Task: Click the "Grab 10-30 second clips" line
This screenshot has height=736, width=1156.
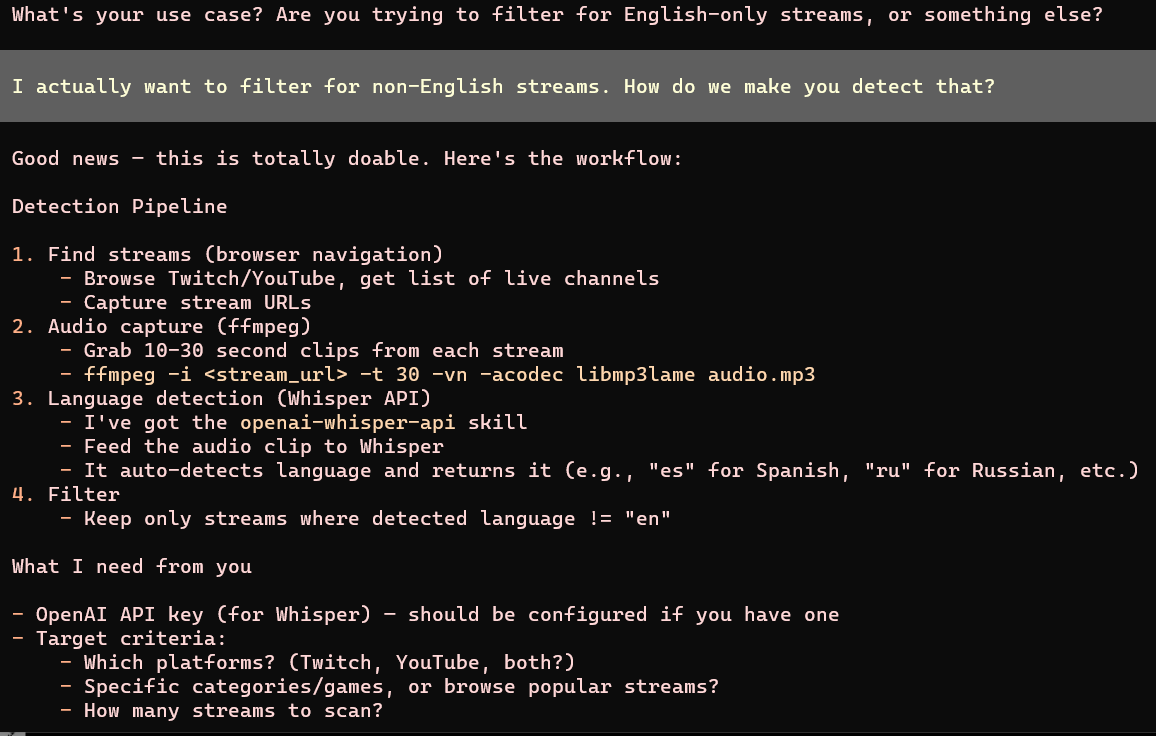Action: [323, 351]
